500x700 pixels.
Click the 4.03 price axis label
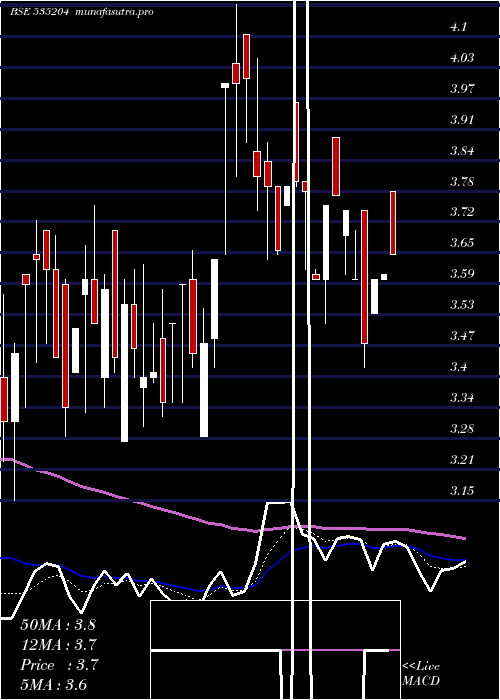click(x=462, y=58)
